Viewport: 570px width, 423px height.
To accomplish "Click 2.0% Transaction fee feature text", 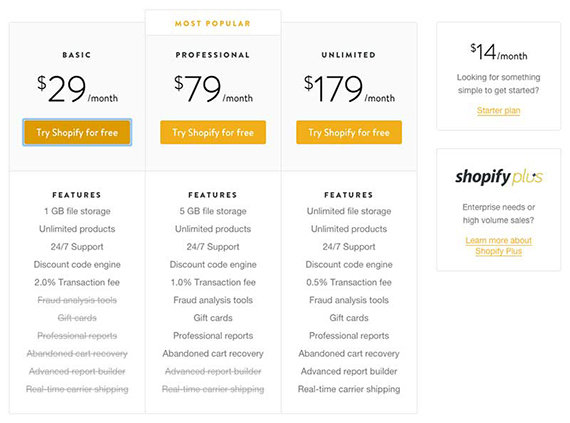I will click(77, 282).
